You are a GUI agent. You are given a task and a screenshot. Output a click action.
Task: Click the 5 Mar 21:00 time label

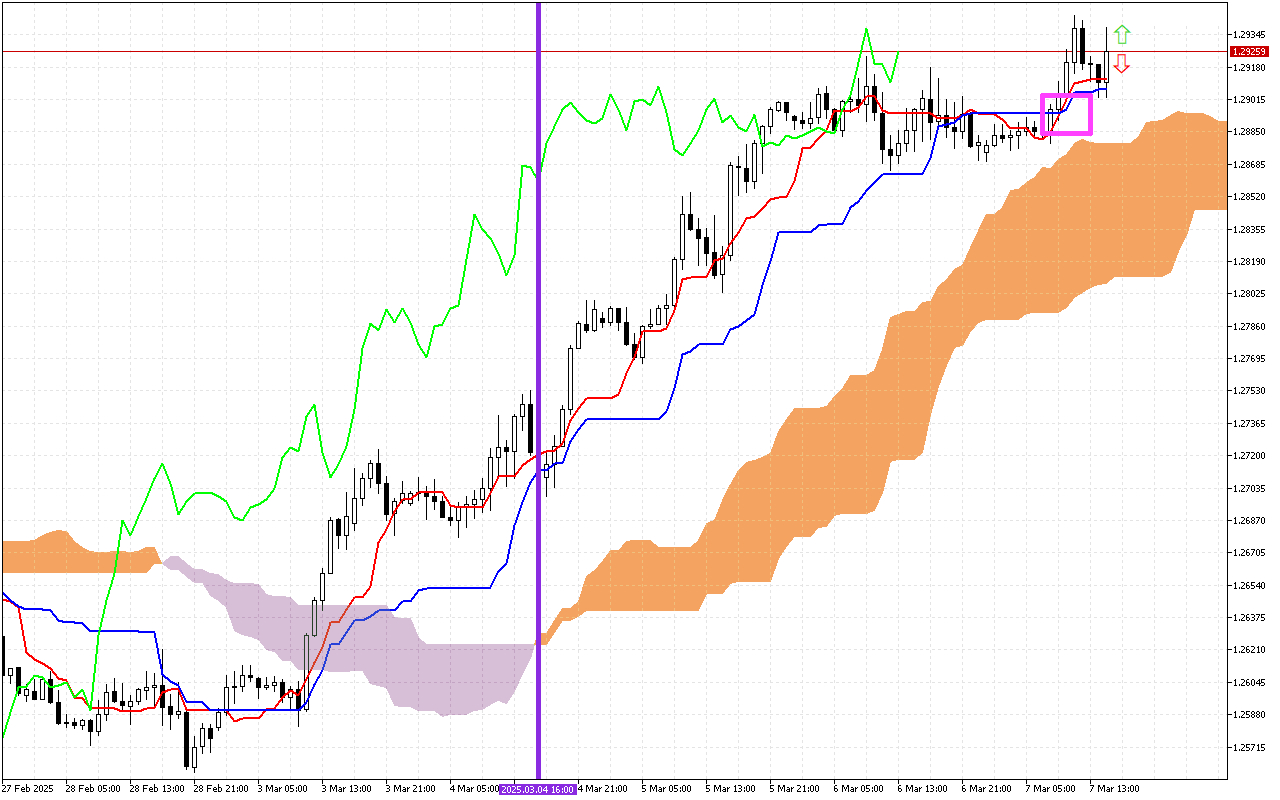795,789
